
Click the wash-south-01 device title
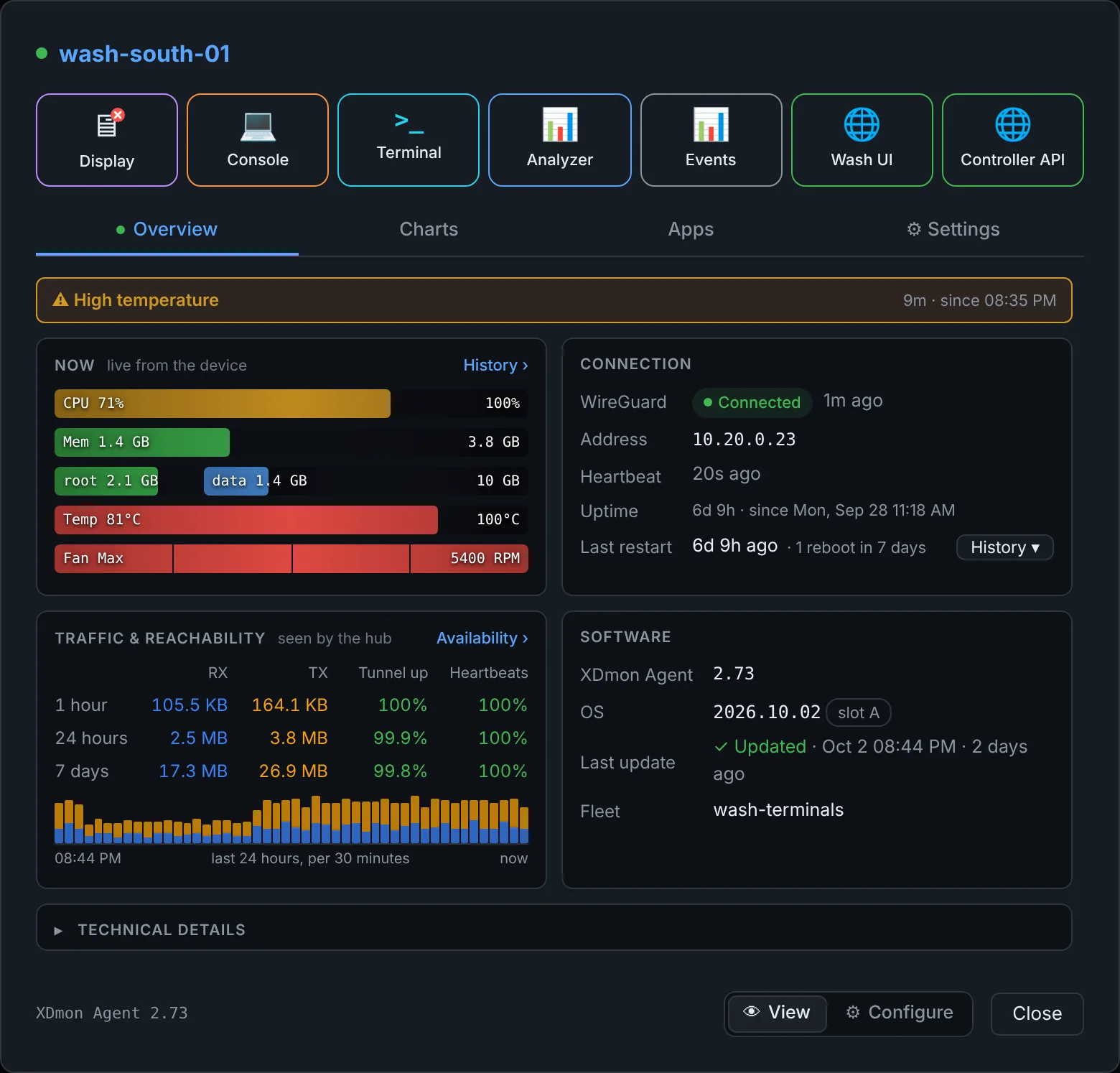point(144,54)
